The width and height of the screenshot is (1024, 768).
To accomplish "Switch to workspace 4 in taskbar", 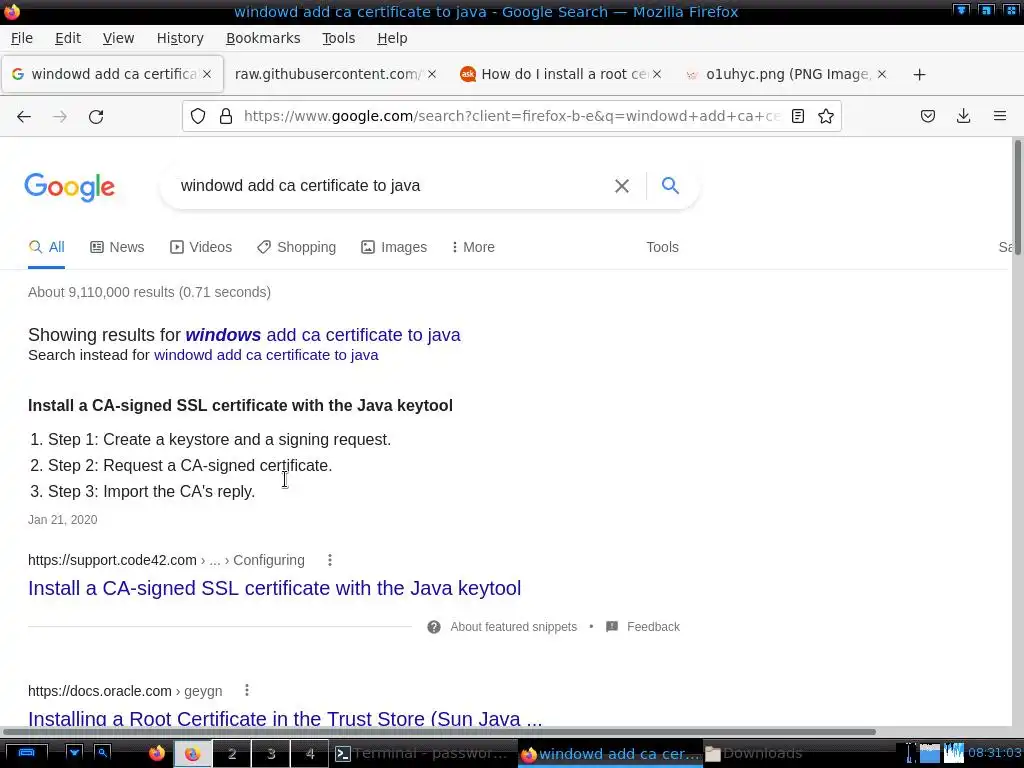I will (x=310, y=754).
